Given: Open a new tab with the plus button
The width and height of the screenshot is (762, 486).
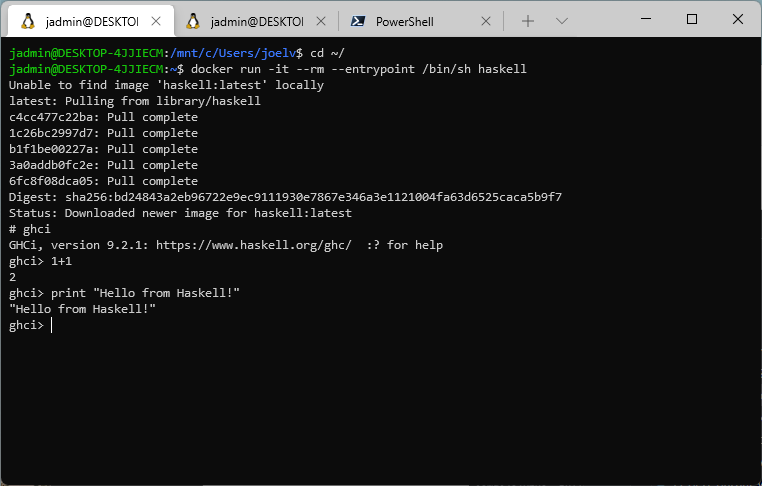Looking at the screenshot, I should [x=527, y=21].
